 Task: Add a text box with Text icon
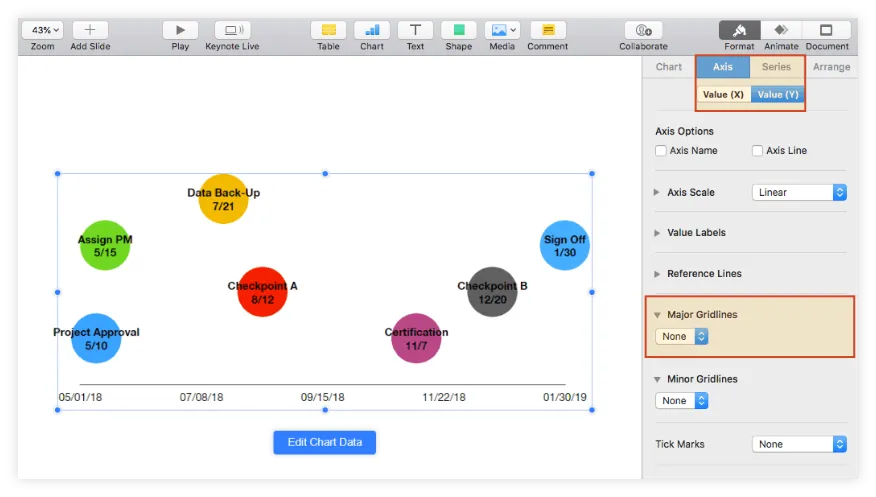coord(415,30)
